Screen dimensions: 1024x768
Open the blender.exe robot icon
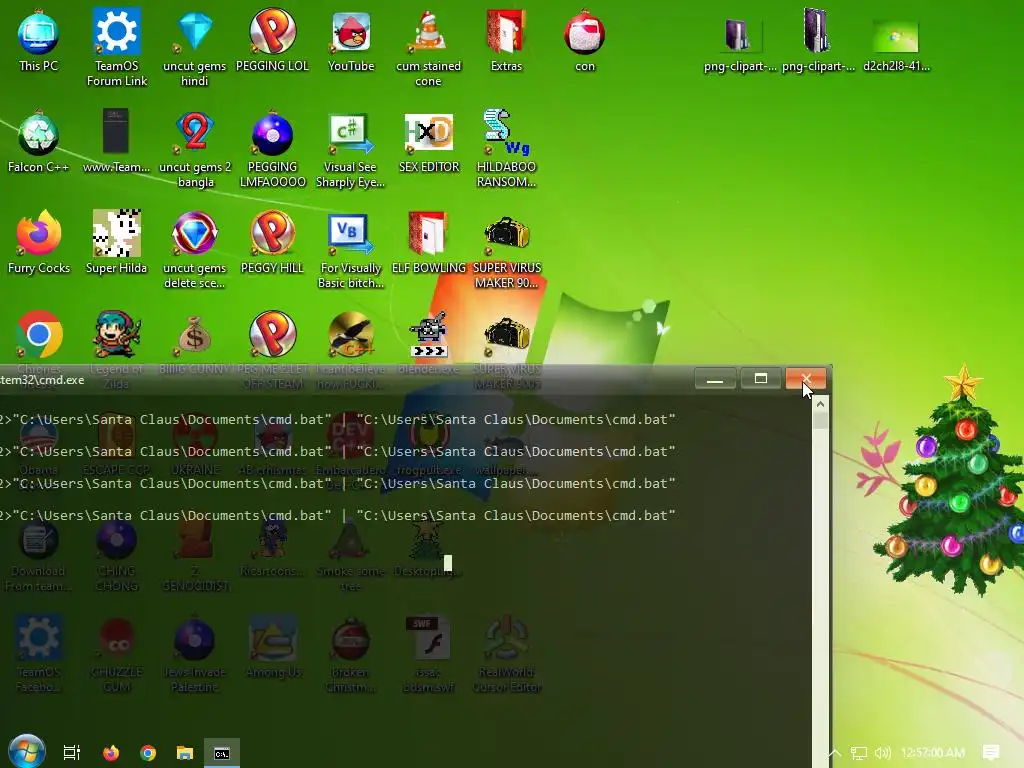428,334
